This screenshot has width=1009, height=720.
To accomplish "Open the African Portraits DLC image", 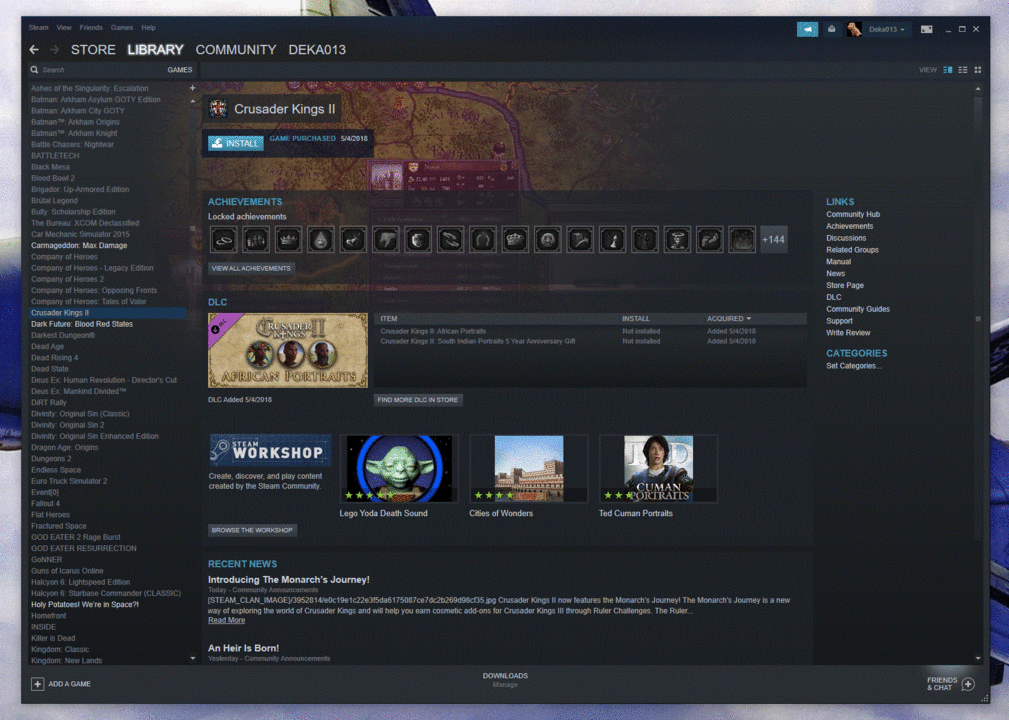I will [x=288, y=351].
